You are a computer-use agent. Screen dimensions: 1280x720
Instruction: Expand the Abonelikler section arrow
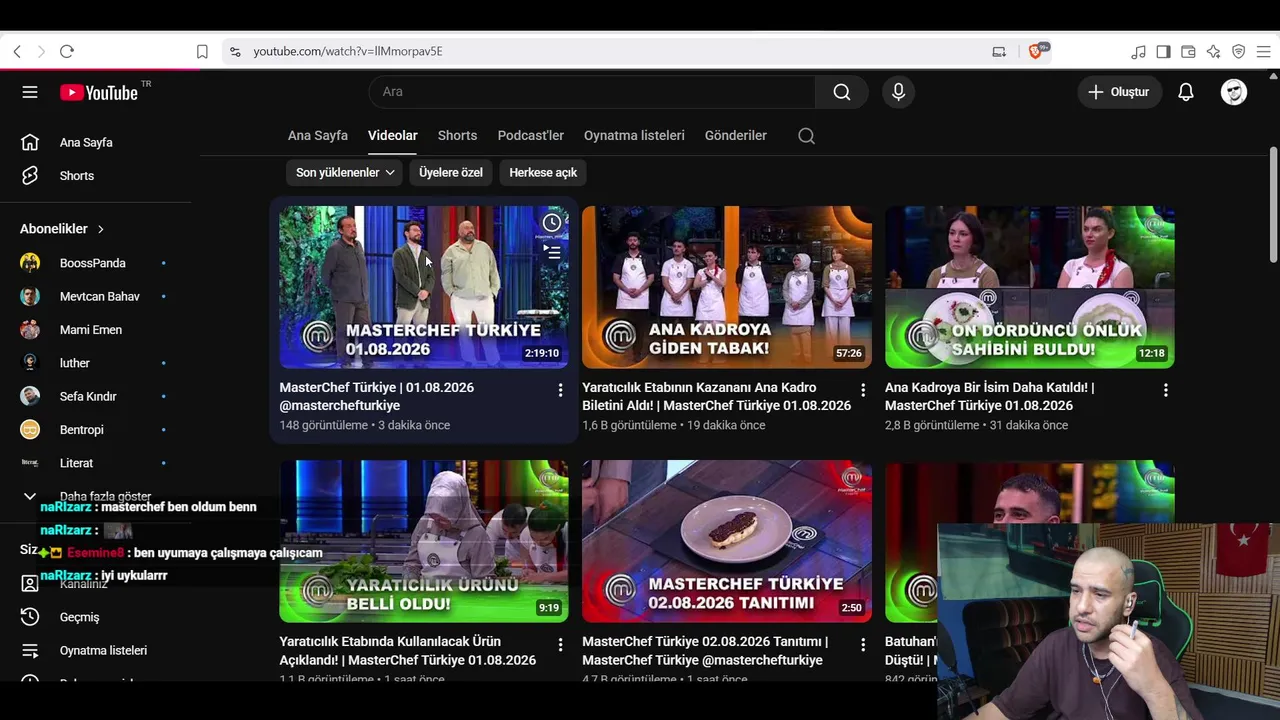101,229
